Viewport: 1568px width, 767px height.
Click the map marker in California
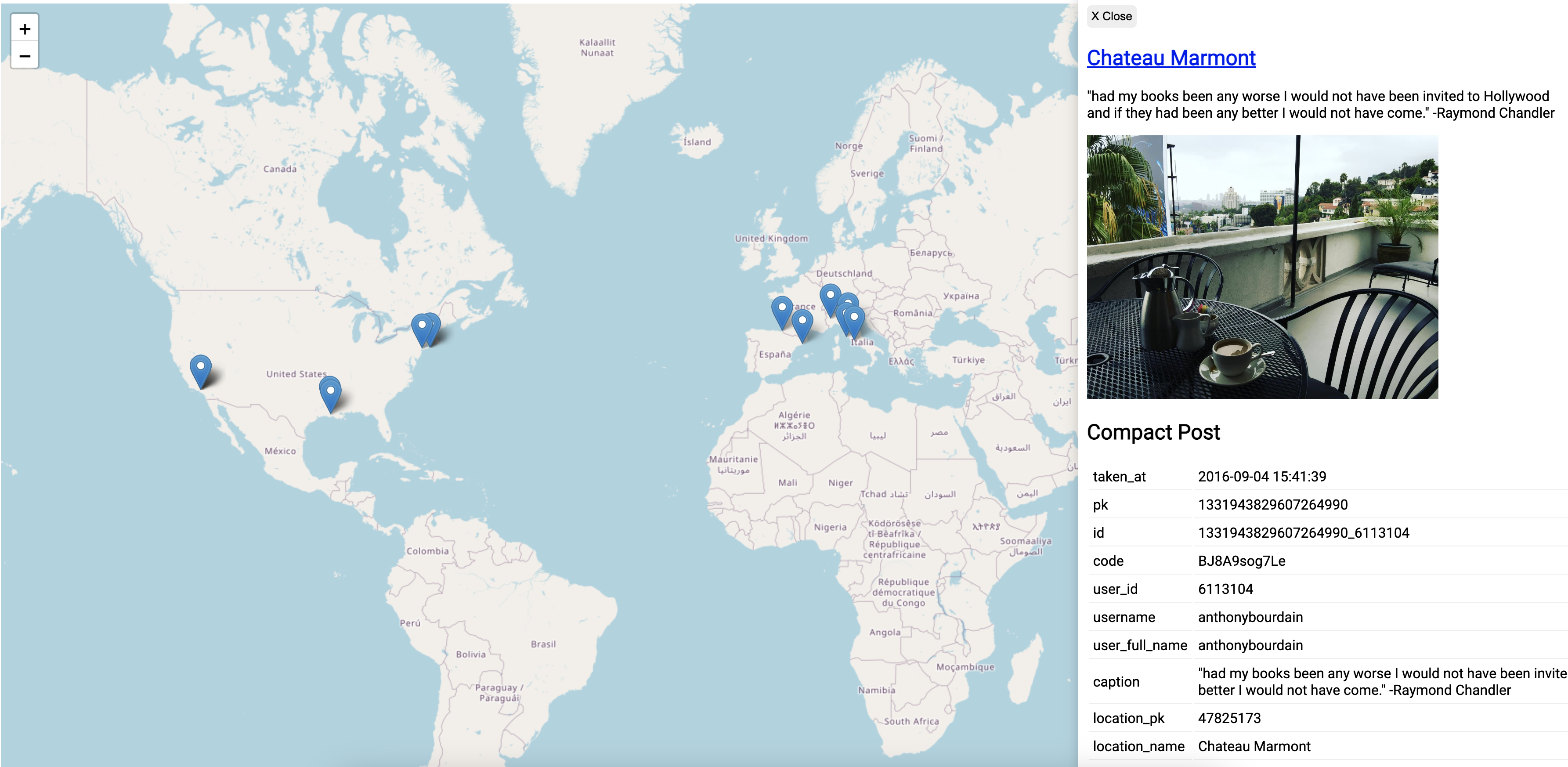[200, 368]
